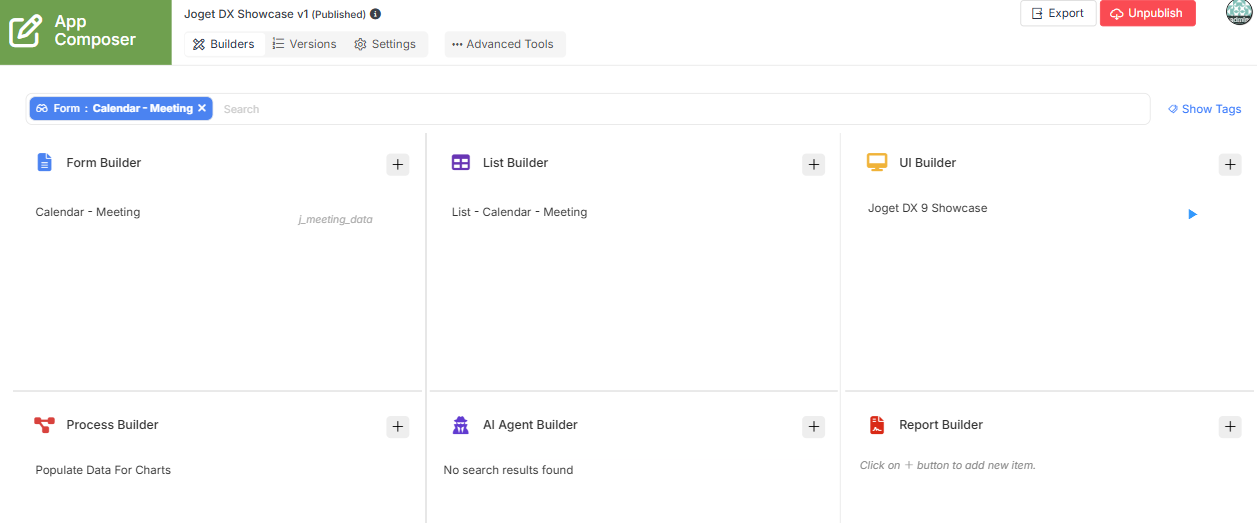Open List - Calendar - Meeting item
1257x523 pixels.
coord(519,212)
